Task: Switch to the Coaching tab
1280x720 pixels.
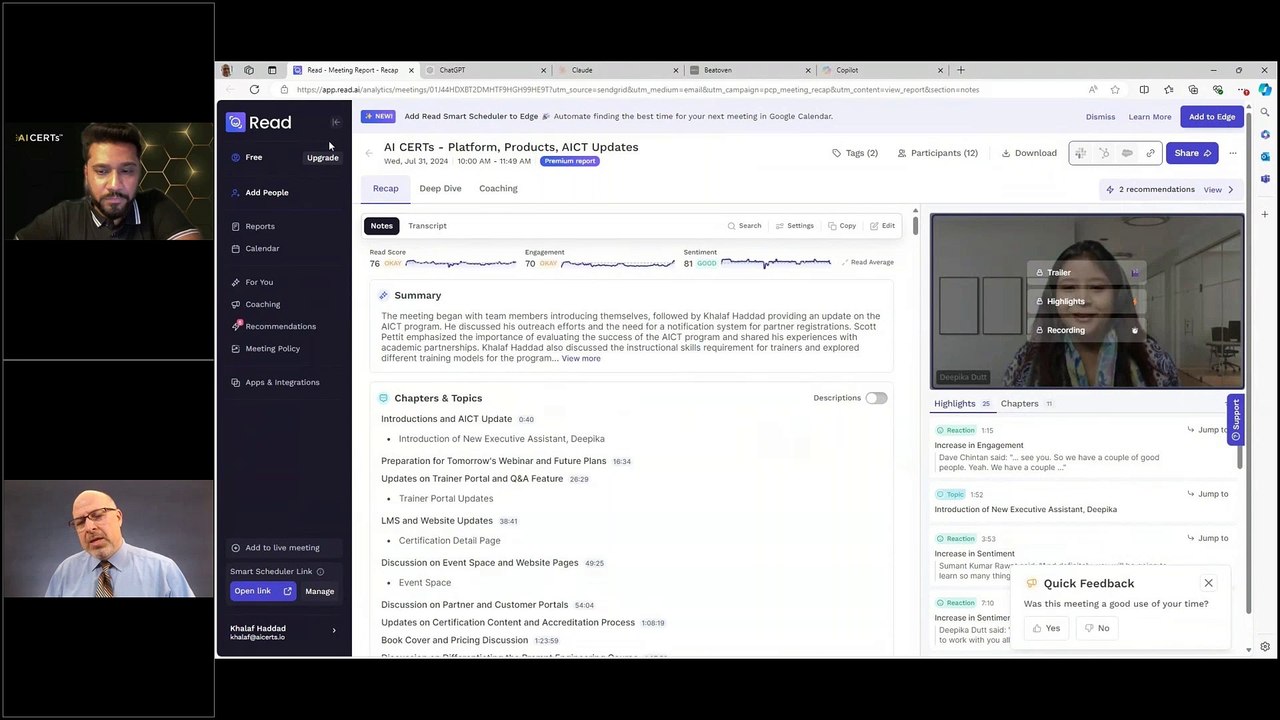Action: tap(498, 188)
